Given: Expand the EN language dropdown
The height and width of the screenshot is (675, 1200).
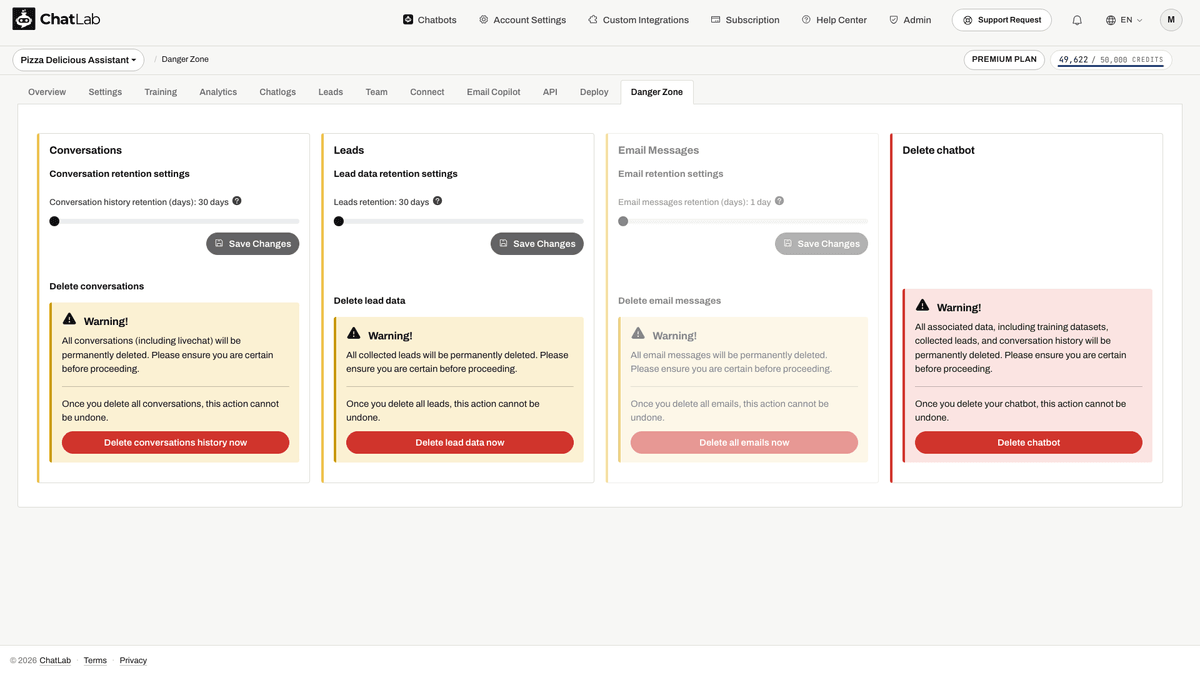Looking at the screenshot, I should point(1125,20).
